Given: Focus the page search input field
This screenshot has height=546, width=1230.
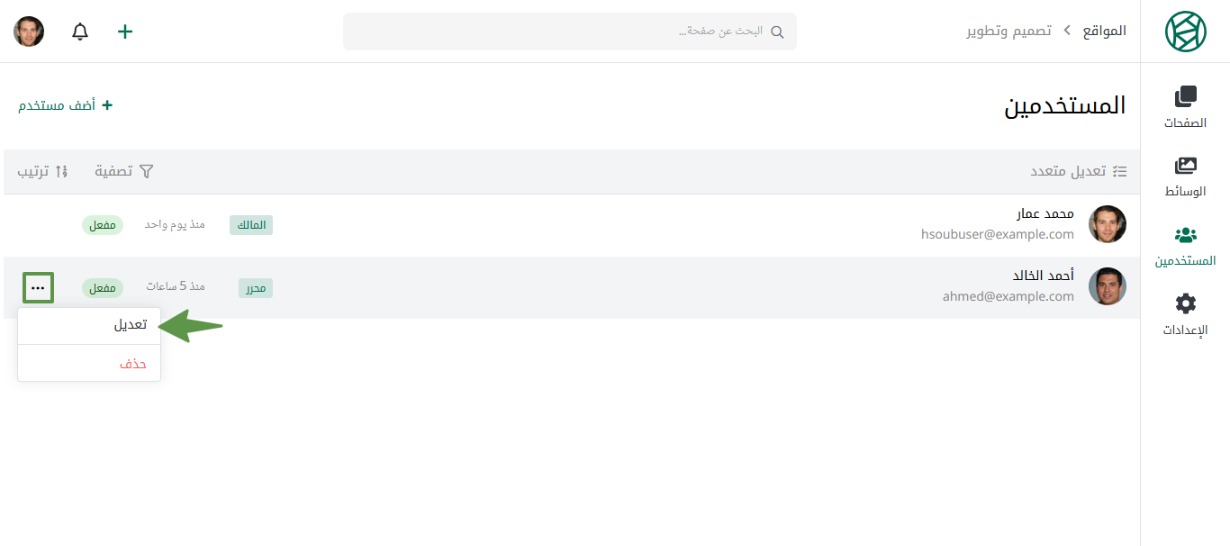Looking at the screenshot, I should [570, 31].
